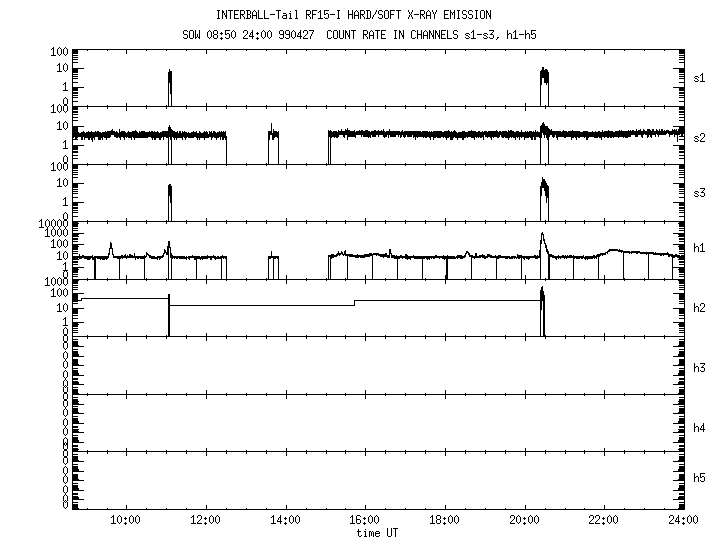Select the 14:00 time axis tick label
Screen dimensions: 720x550
pyautogui.click(x=285, y=521)
